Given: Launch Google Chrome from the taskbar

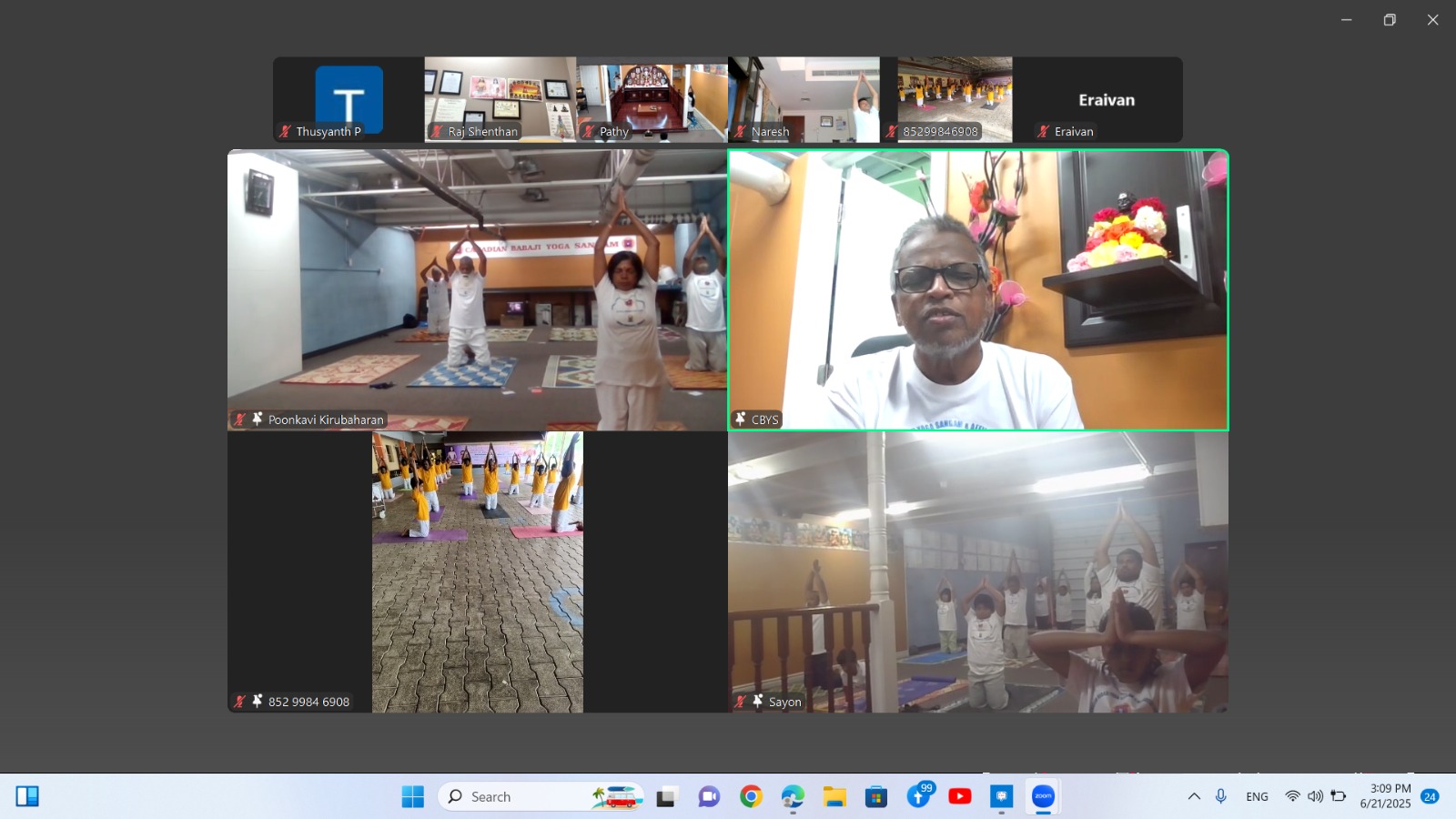Looking at the screenshot, I should click(751, 797).
